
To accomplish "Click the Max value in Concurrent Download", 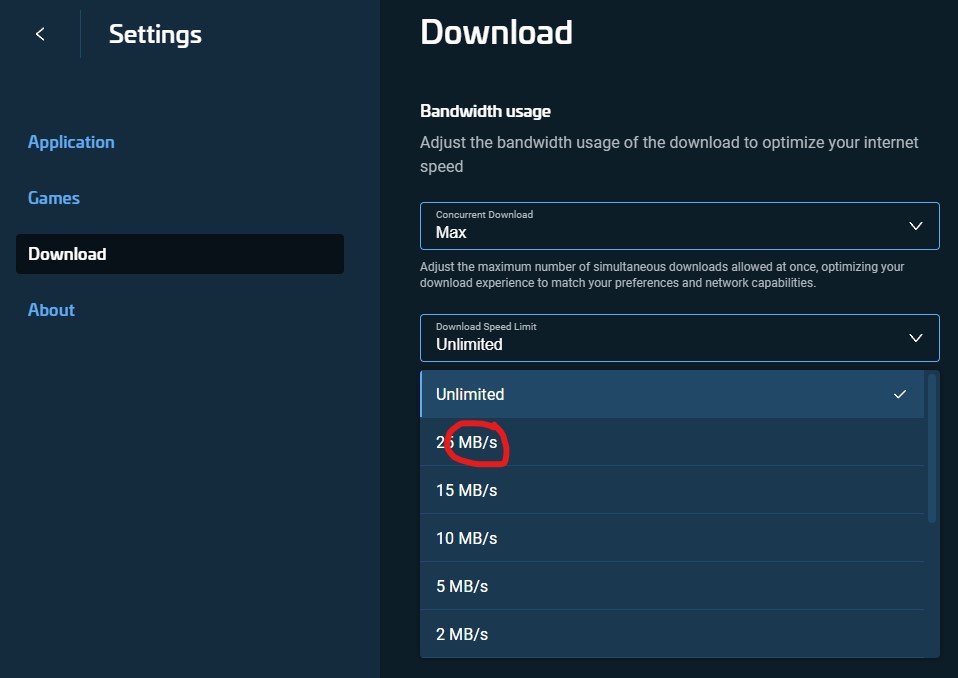I will click(x=450, y=232).
